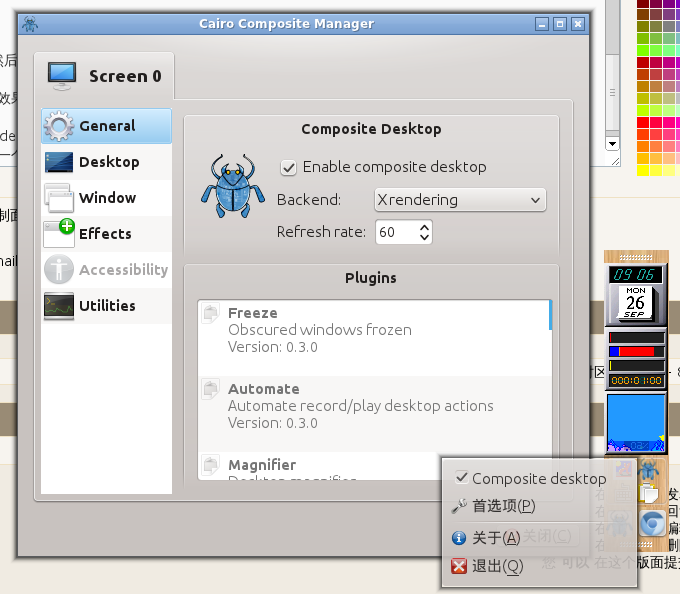Screen dimensions: 680x594
Task: Click the Refresh rate value field showing 60
Action: point(397,232)
